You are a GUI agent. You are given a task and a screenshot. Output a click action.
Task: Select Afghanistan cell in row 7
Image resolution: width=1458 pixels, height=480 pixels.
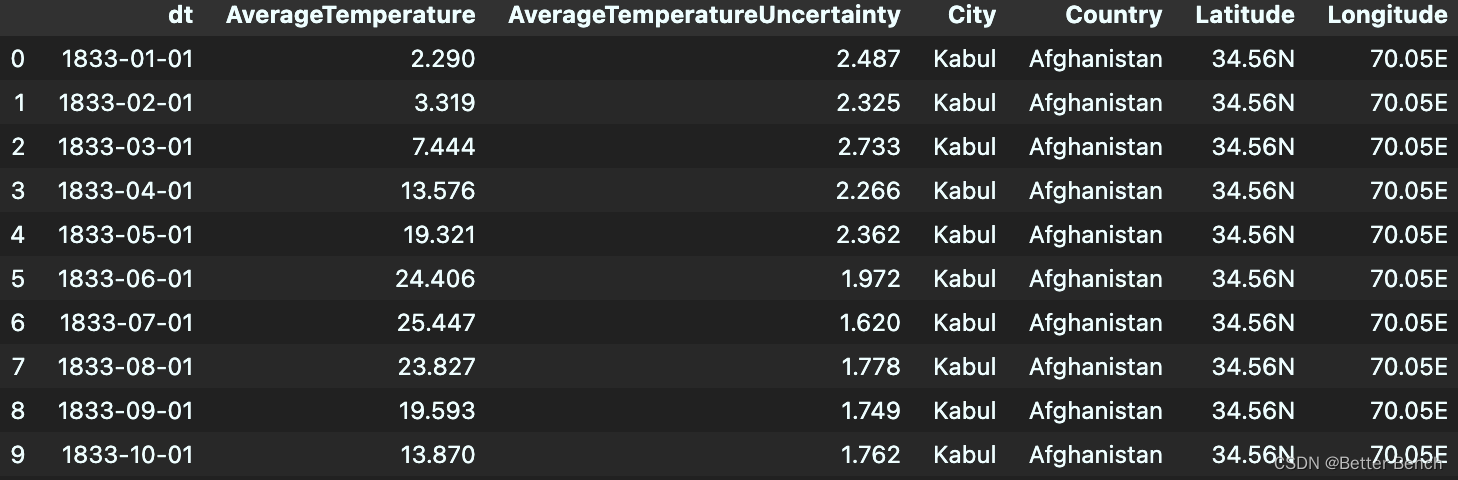pyautogui.click(x=1096, y=367)
